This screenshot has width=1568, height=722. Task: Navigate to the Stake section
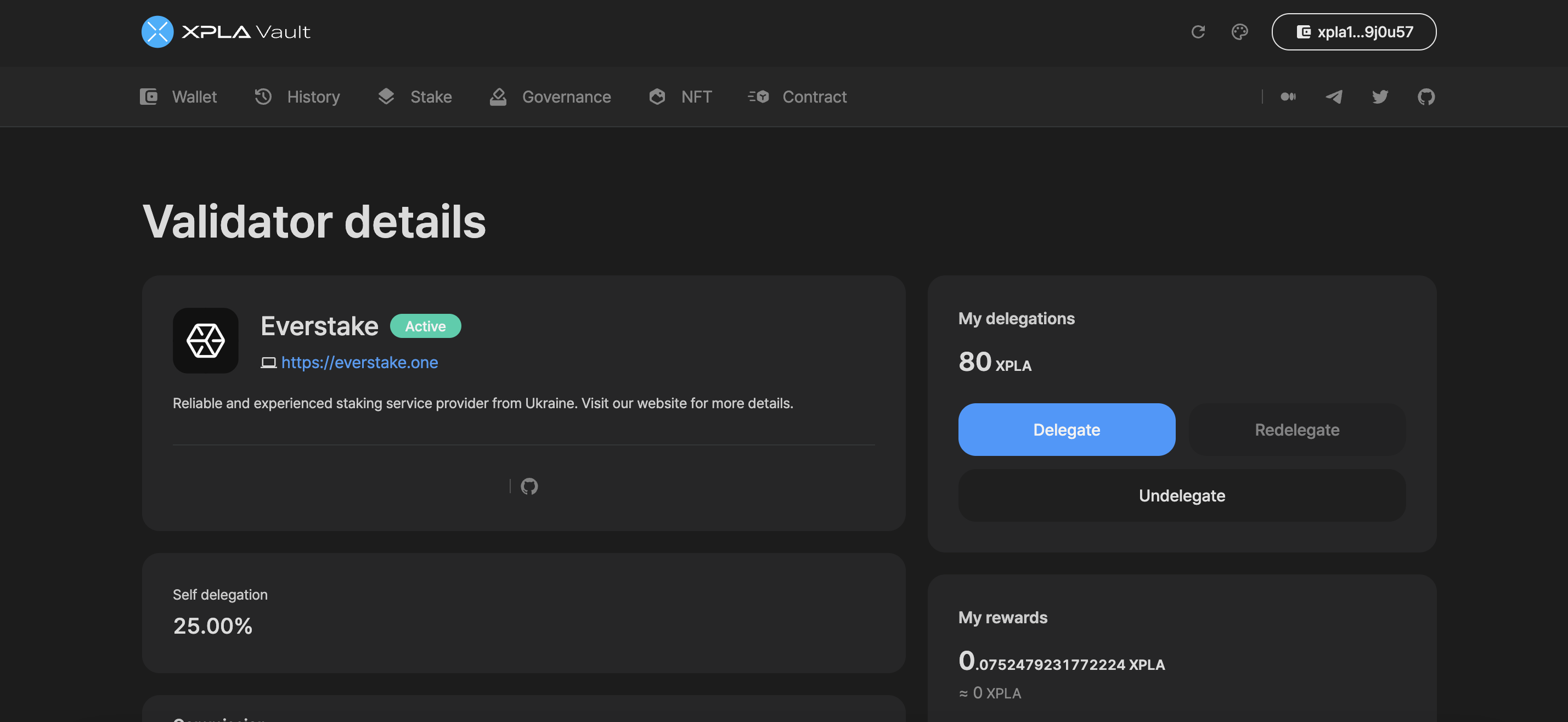[x=414, y=96]
